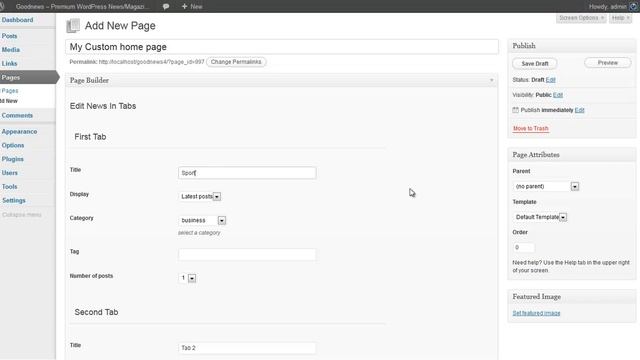Click the 'Second Tab' heading

[x=96, y=312]
